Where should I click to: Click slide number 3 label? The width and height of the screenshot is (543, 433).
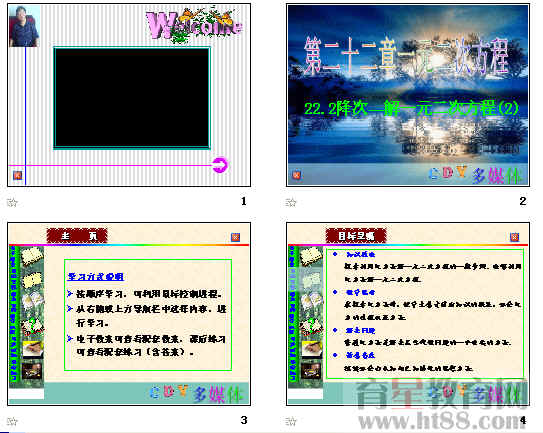point(244,420)
